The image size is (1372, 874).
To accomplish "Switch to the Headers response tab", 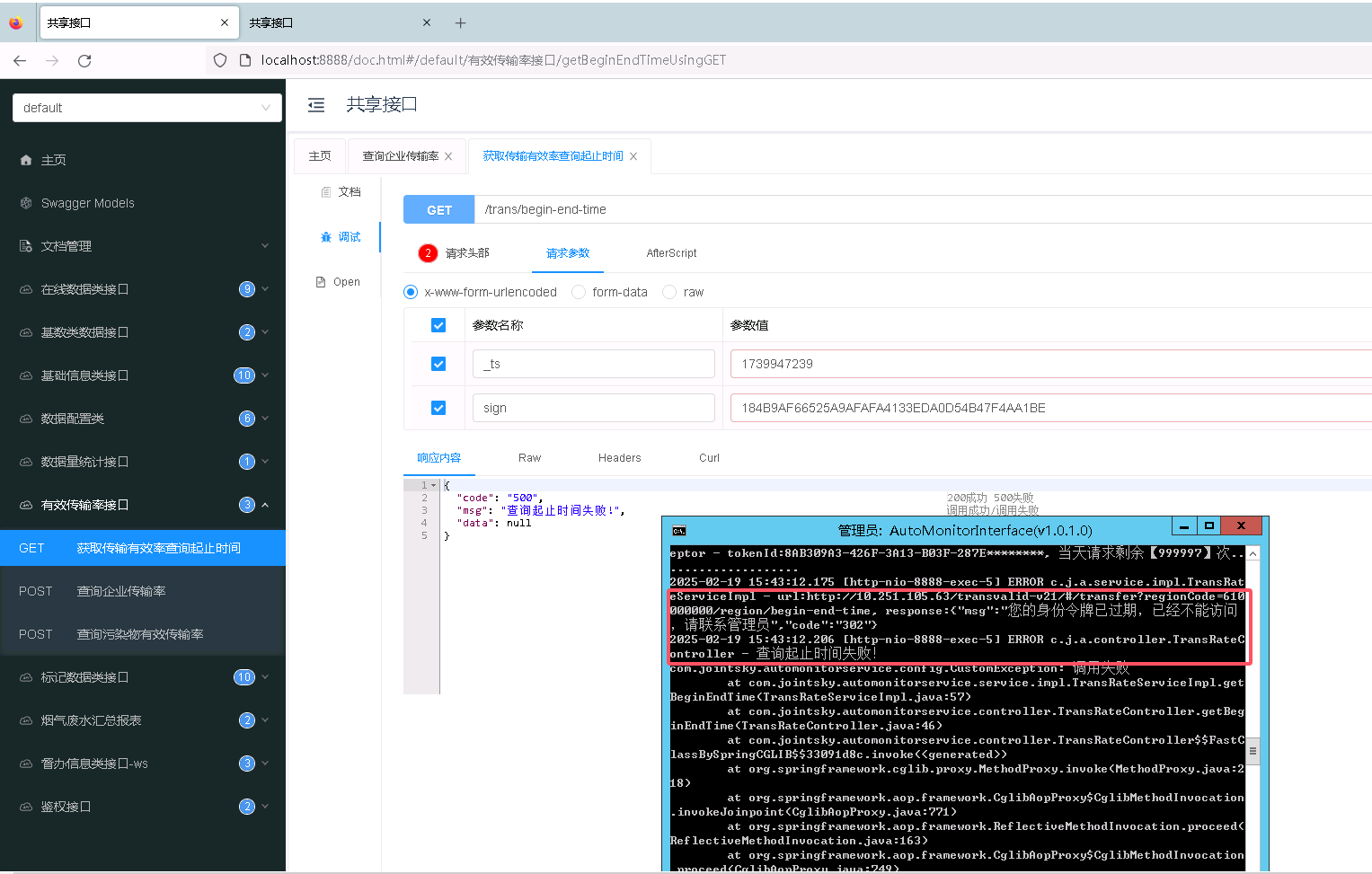I will [x=620, y=458].
